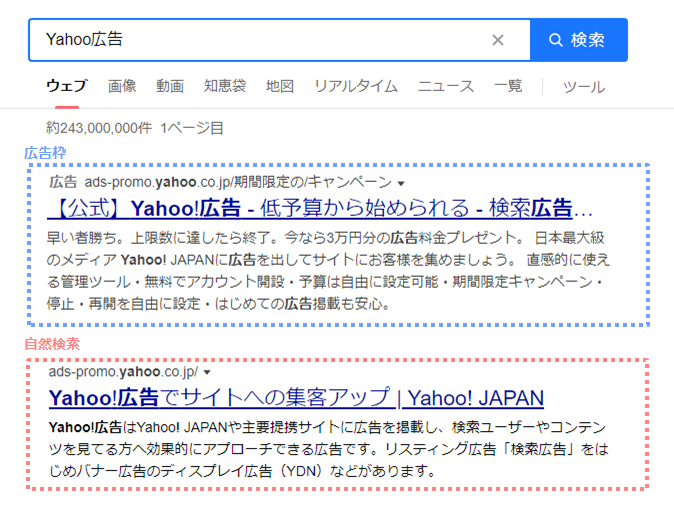This screenshot has width=674, height=512.
Task: Click the magnifier icon in the search button
Action: coord(555,40)
